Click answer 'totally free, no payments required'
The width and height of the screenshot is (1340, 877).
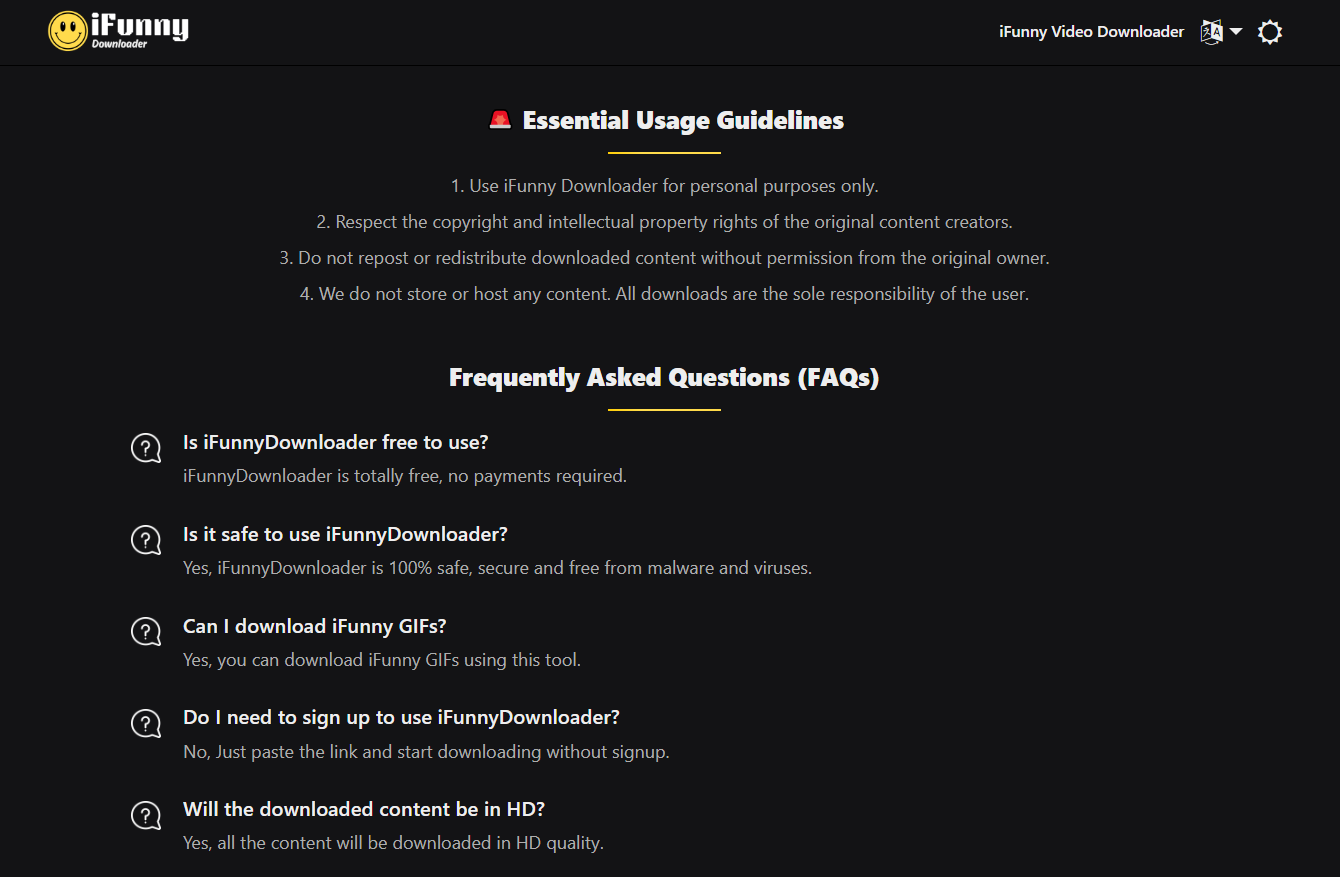click(x=405, y=476)
